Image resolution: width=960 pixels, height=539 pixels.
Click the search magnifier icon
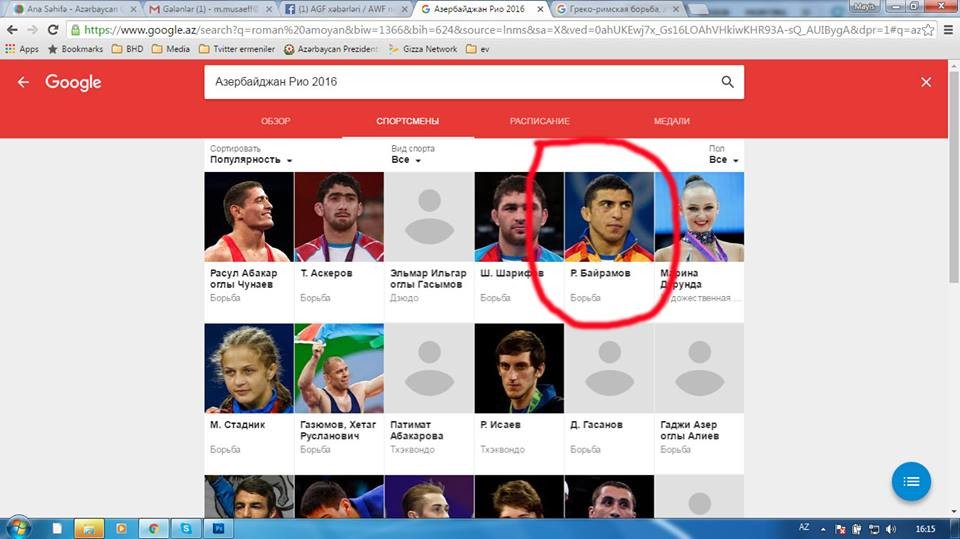[x=727, y=82]
